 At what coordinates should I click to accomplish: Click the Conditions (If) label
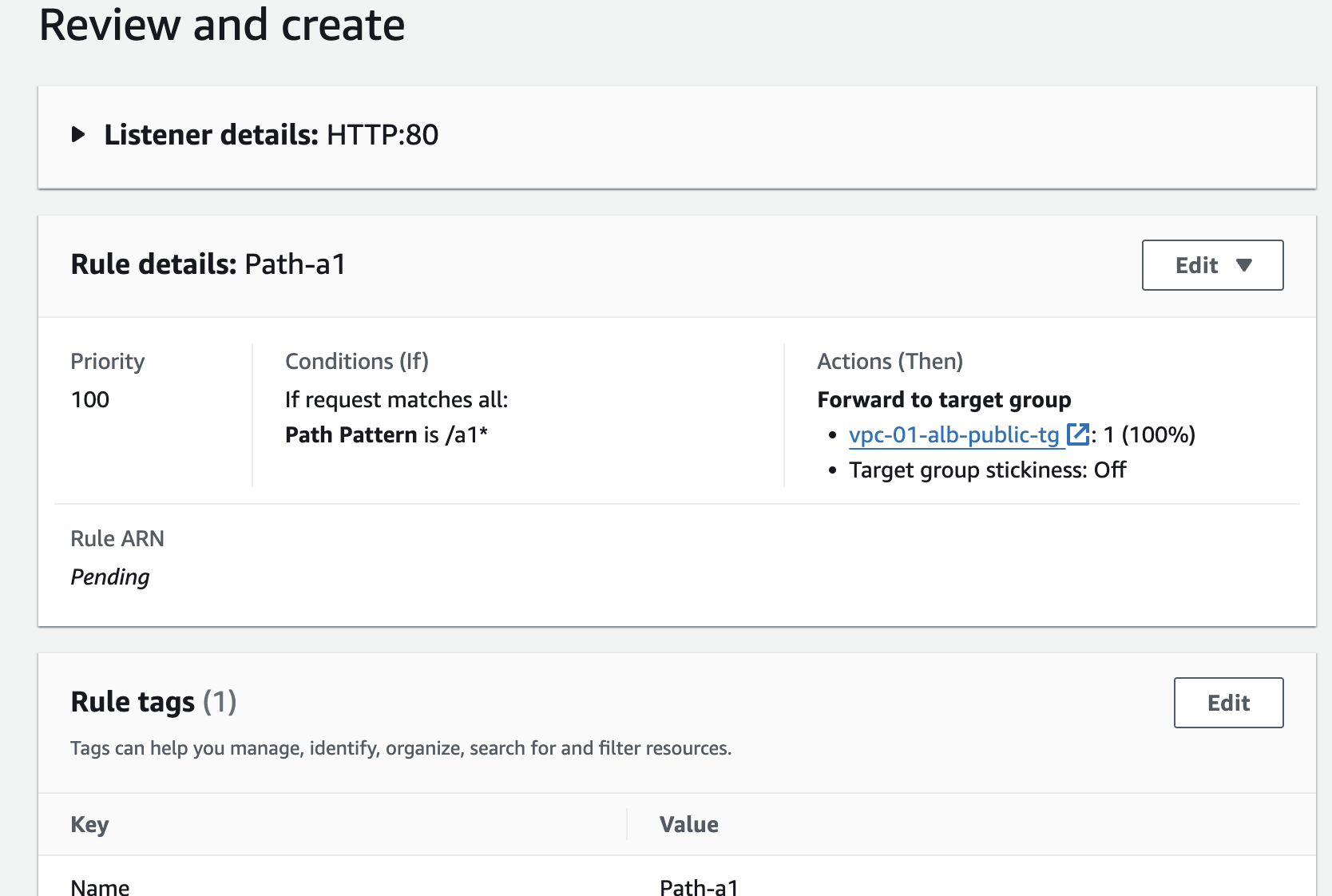[x=357, y=361]
